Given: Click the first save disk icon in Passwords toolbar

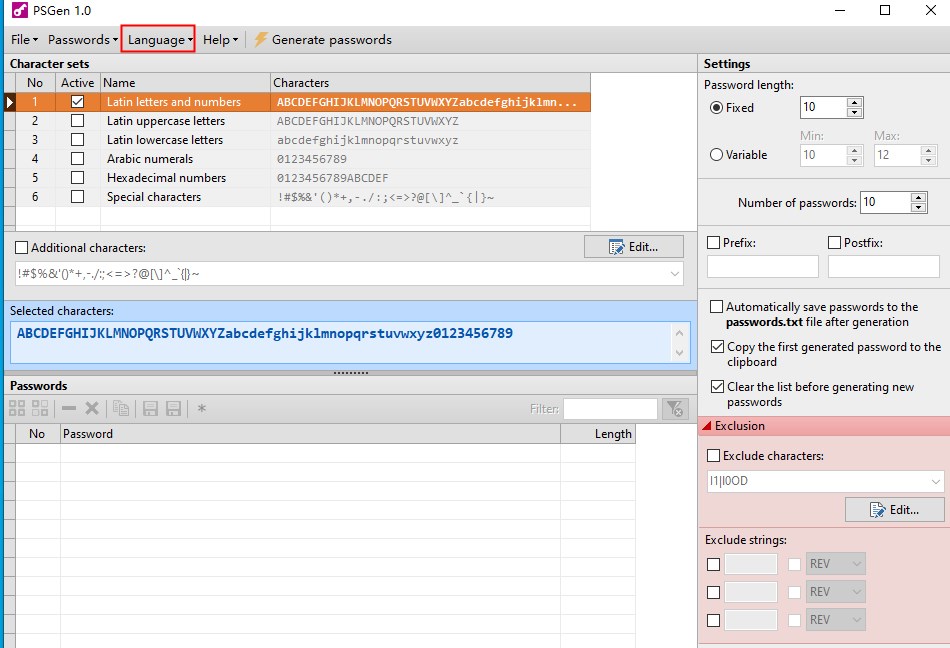Looking at the screenshot, I should [x=151, y=408].
